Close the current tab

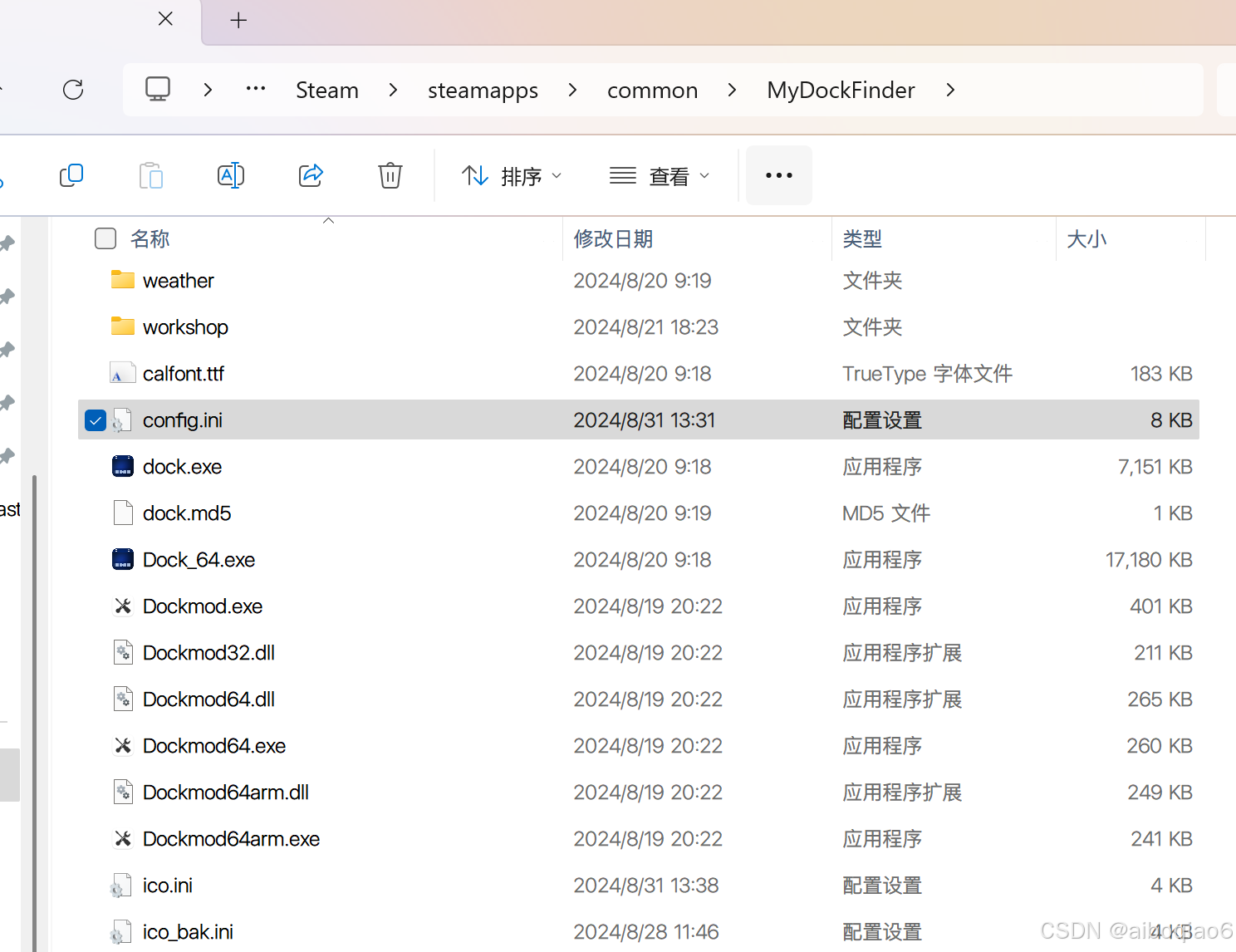pyautogui.click(x=165, y=18)
